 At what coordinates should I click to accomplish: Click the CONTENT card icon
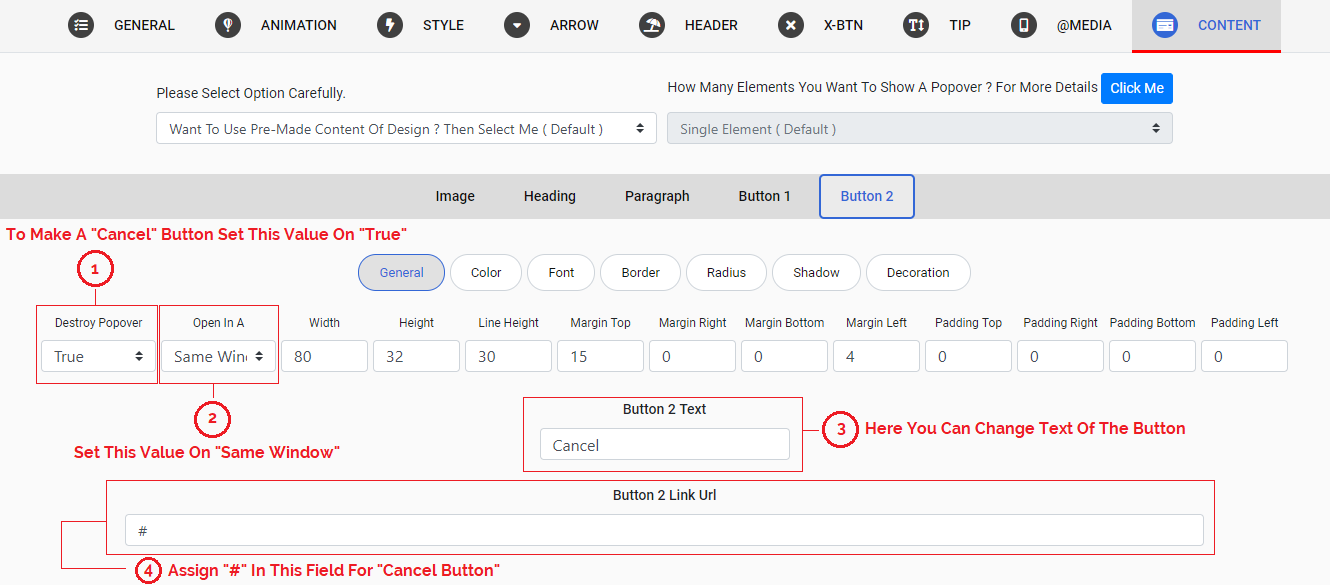click(1165, 25)
